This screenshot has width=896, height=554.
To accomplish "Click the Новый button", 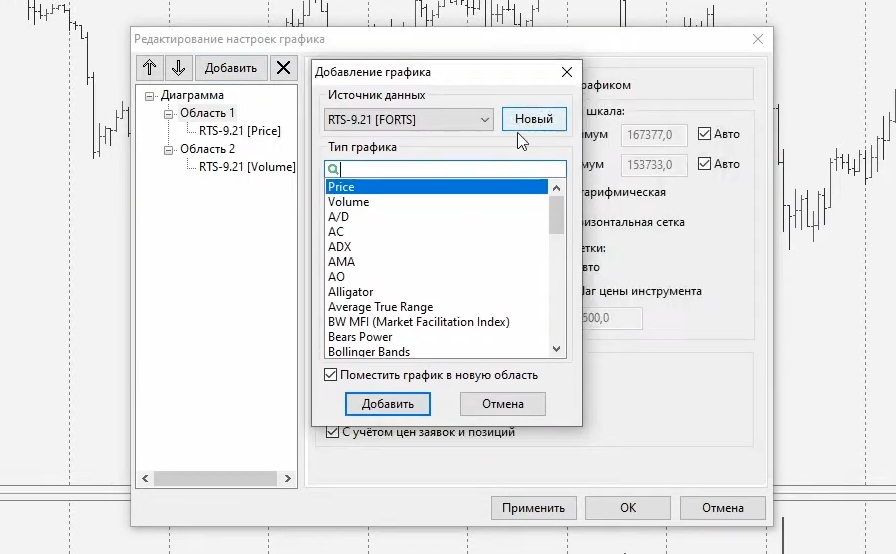I will point(533,119).
